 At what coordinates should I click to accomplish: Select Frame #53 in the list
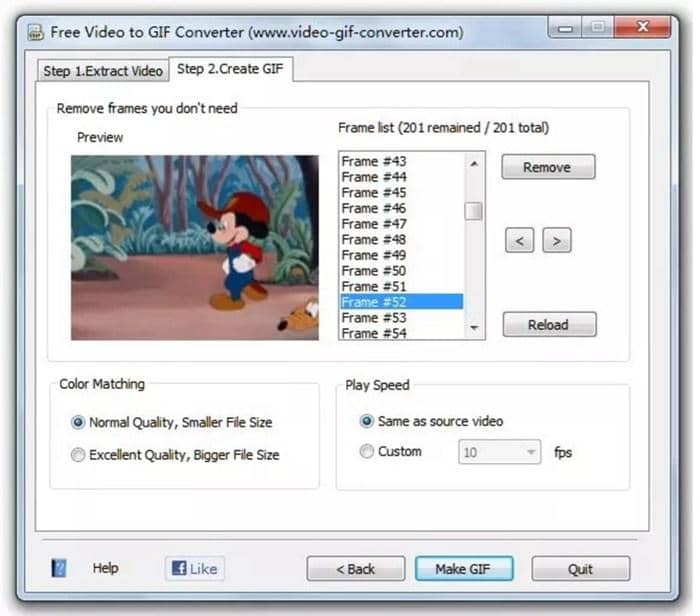(x=402, y=318)
